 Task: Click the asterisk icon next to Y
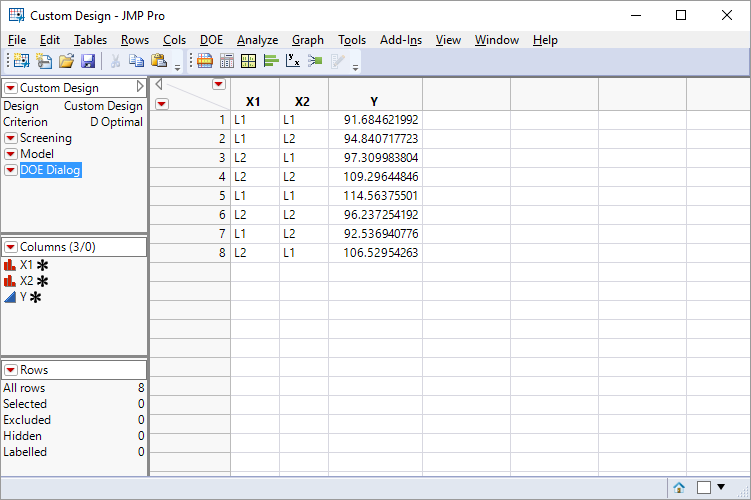coord(35,297)
